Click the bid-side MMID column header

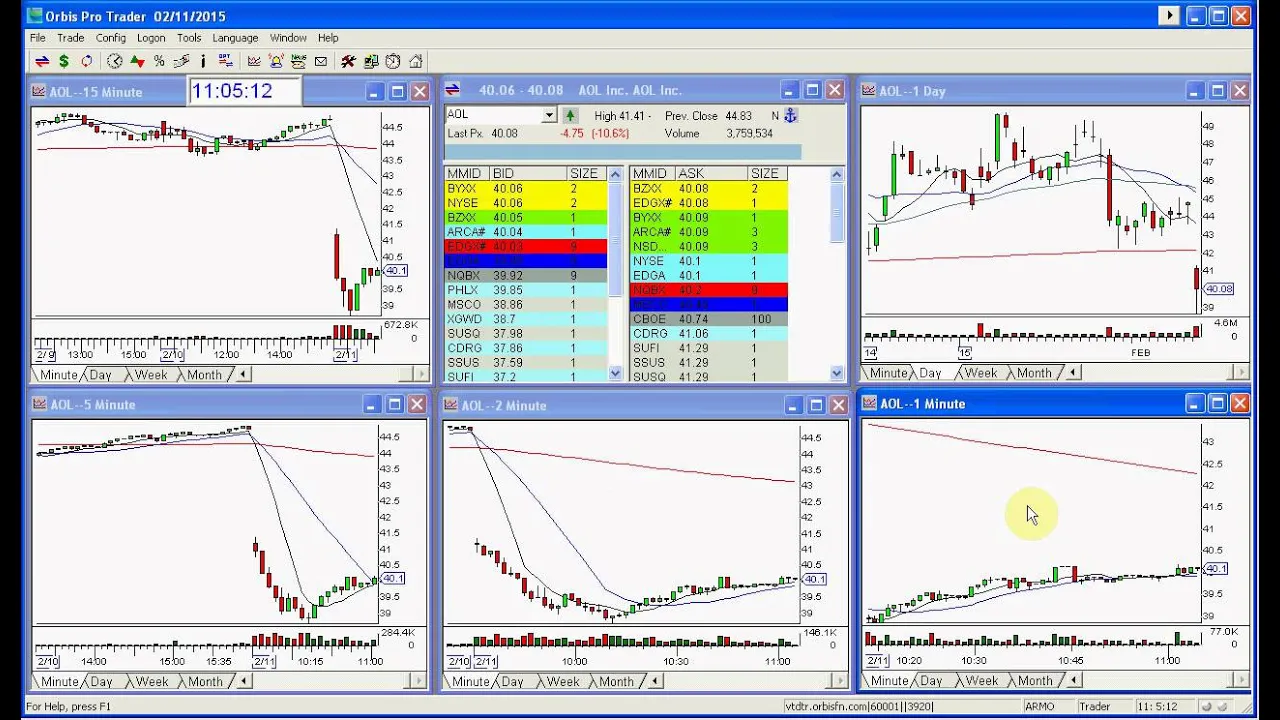click(x=467, y=174)
